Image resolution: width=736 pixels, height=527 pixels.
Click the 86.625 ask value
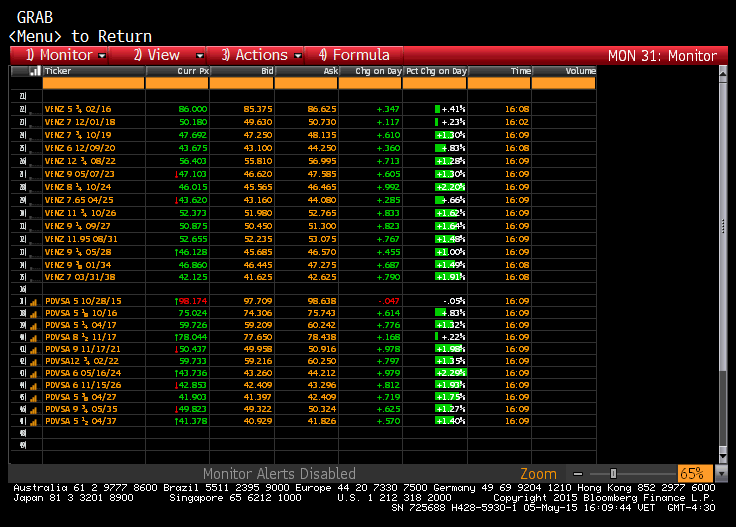(322, 109)
